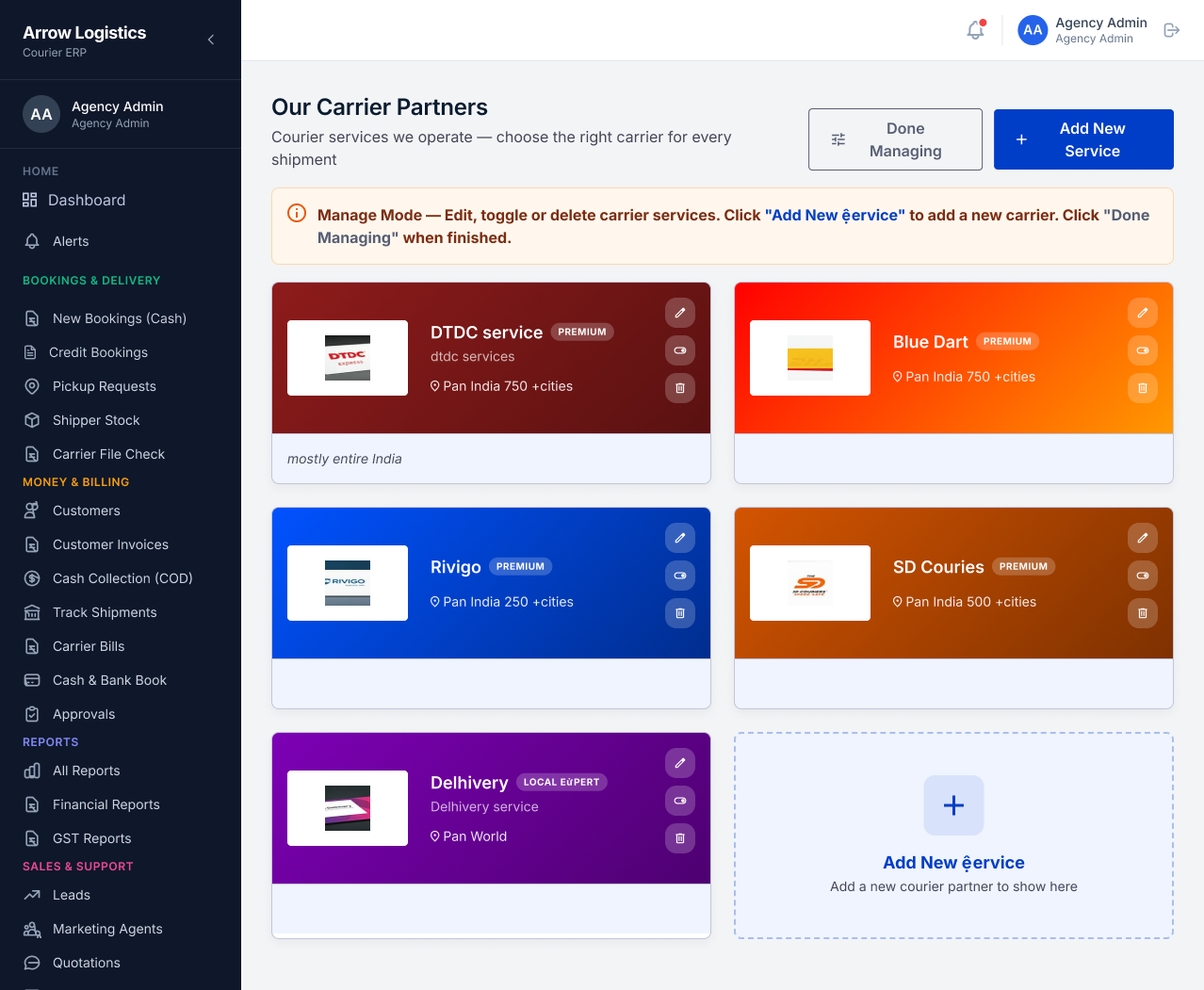Click Add New Service link in manage banner
The image size is (1204, 990).
tap(835, 215)
